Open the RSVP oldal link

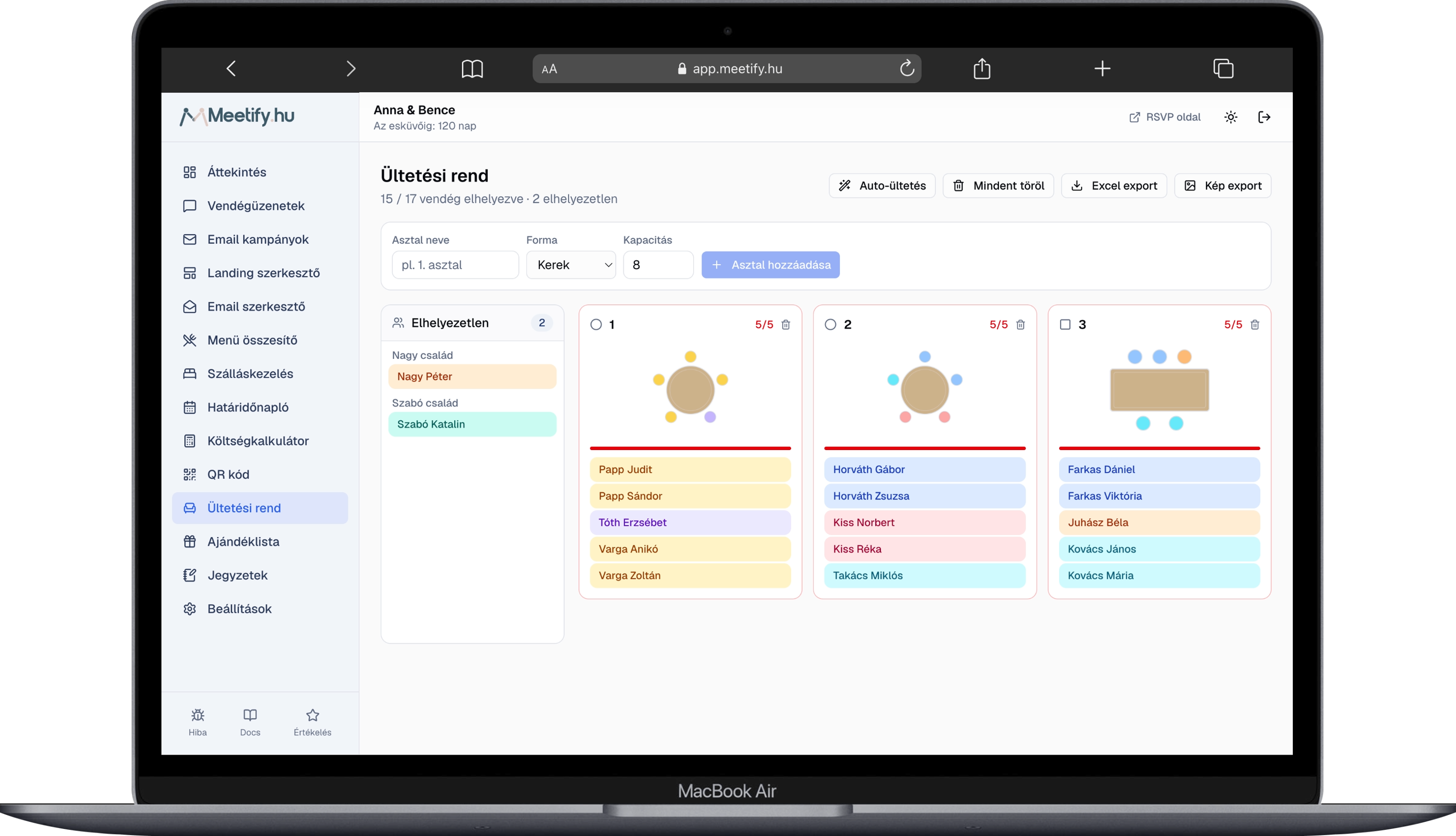(1164, 117)
